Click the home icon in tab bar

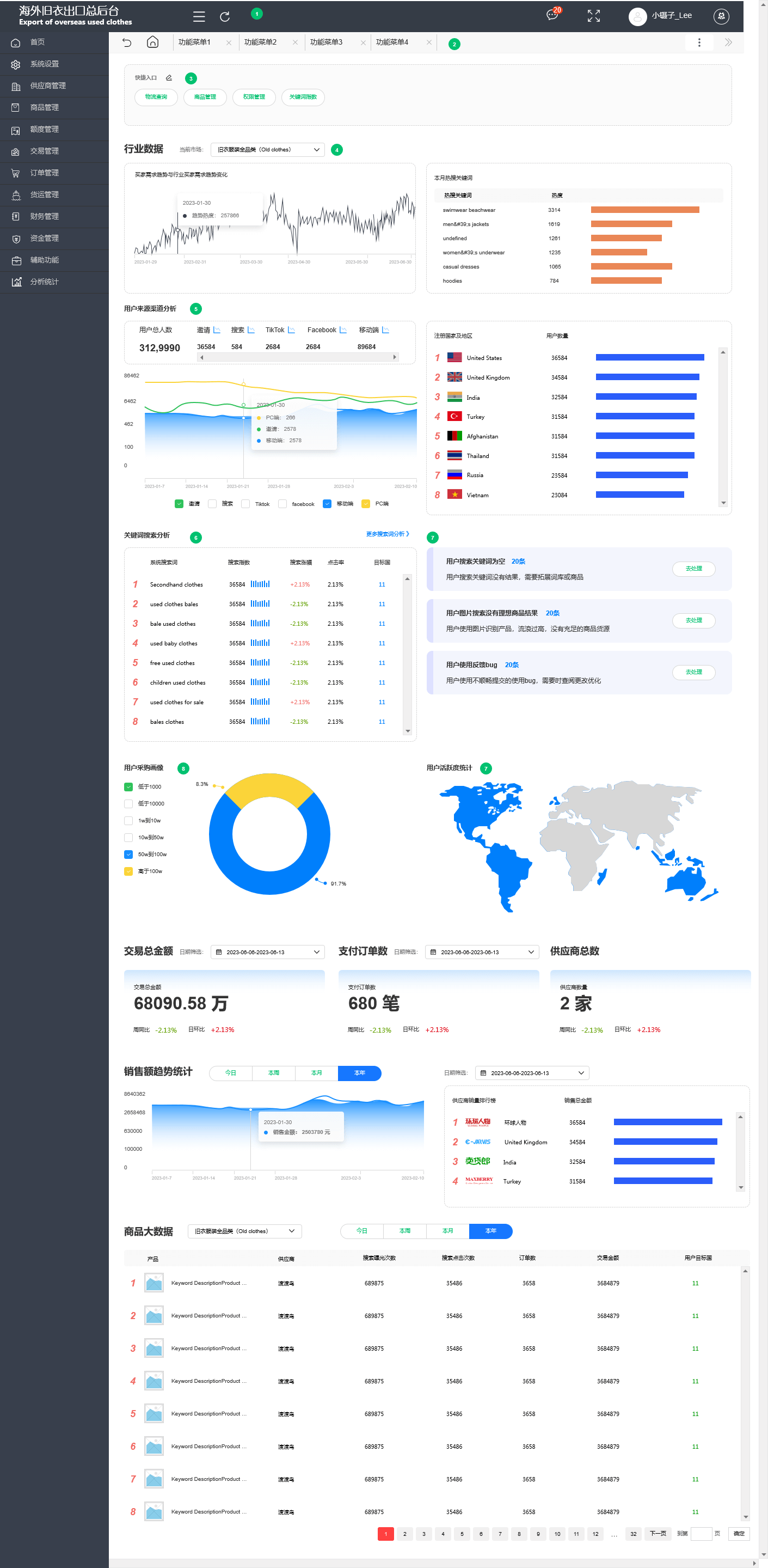click(x=153, y=42)
